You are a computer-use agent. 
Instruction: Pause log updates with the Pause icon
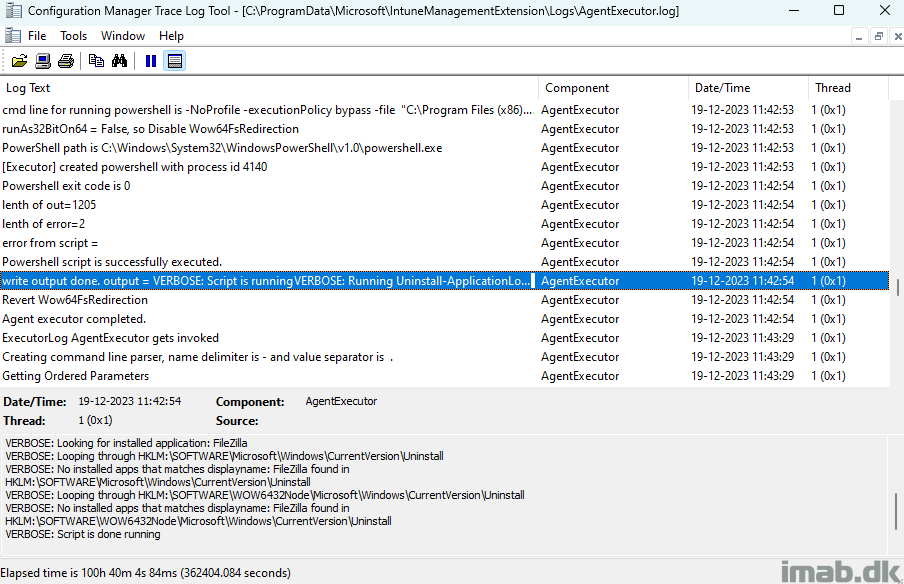151,61
